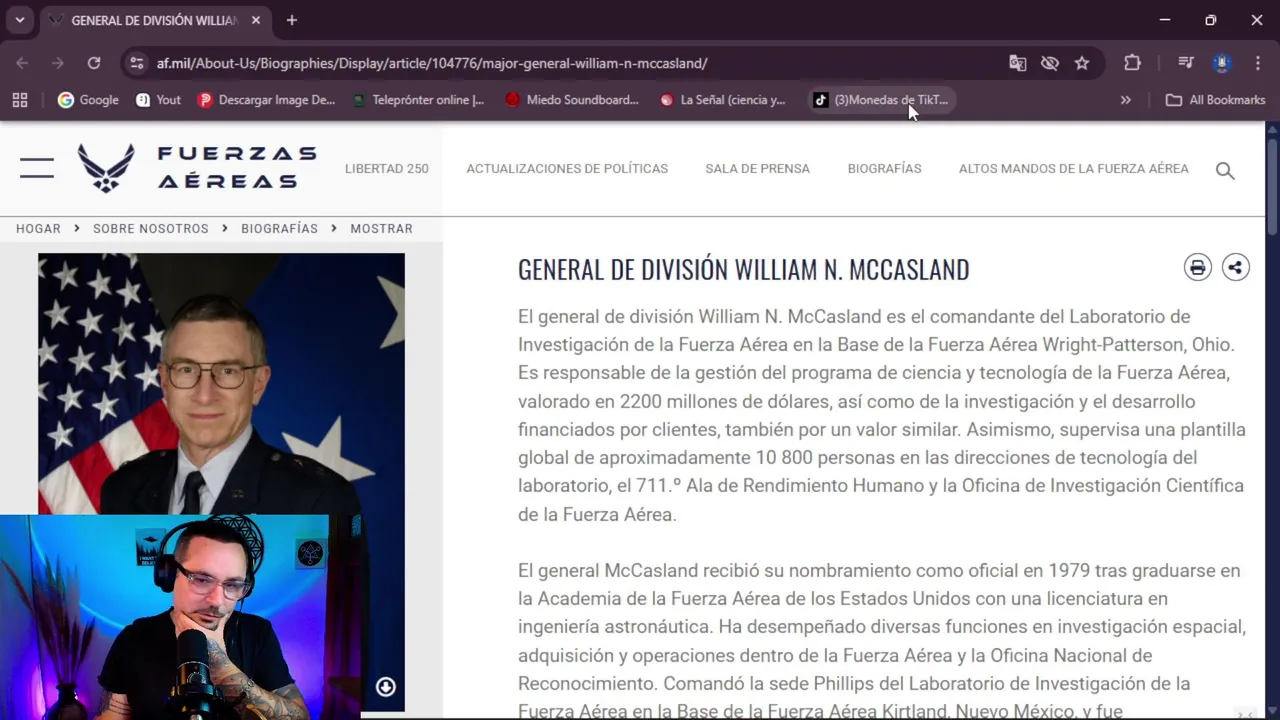The image size is (1280, 720).
Task: Open the Libertad 250 menu item
Action: pyautogui.click(x=387, y=168)
